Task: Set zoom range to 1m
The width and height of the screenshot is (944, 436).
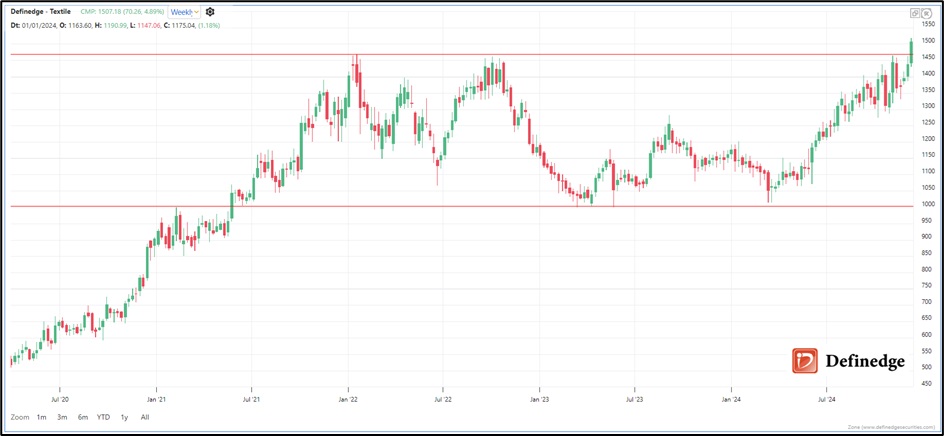Action: (42, 417)
